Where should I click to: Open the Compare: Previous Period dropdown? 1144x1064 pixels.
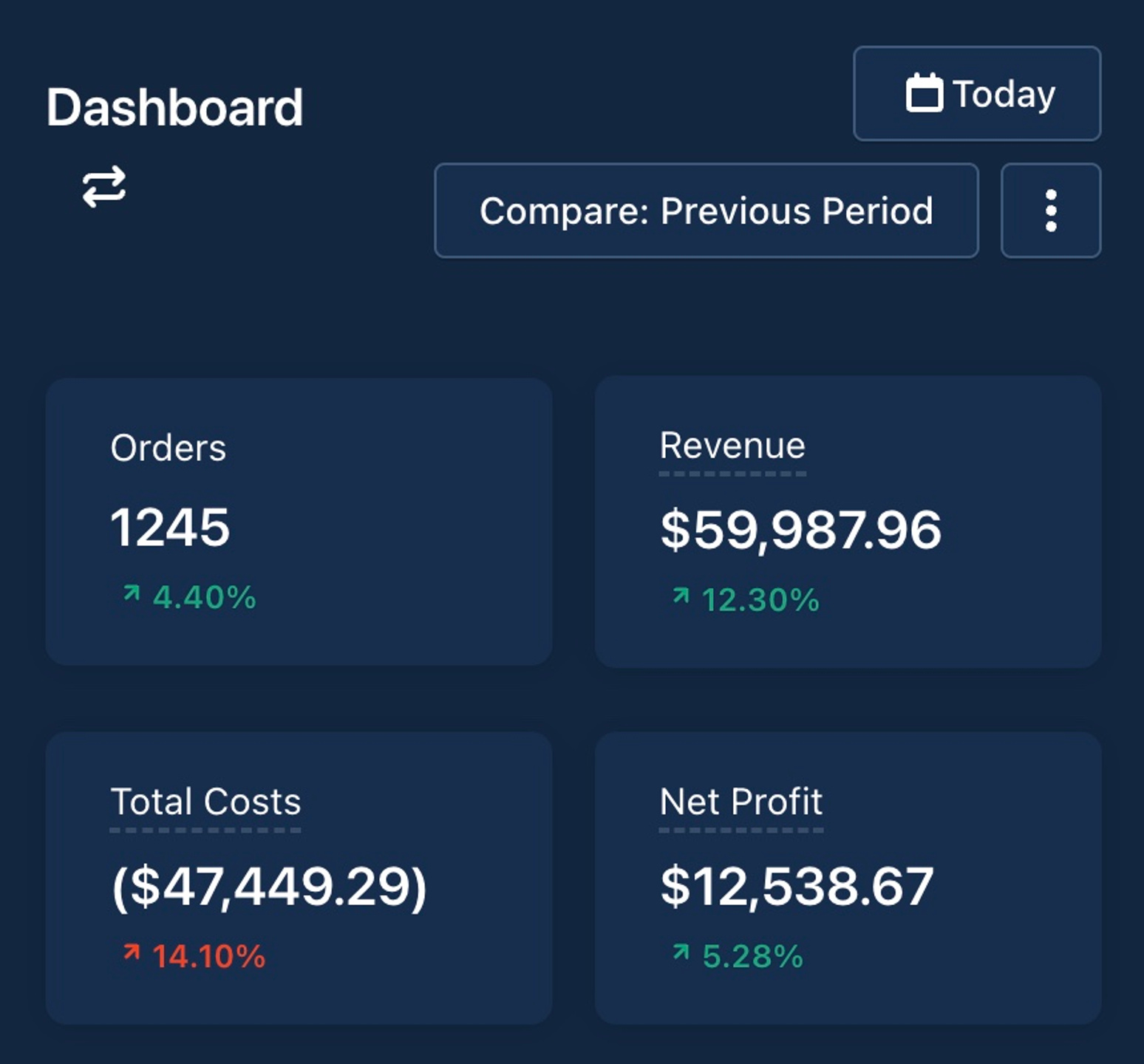pos(707,211)
